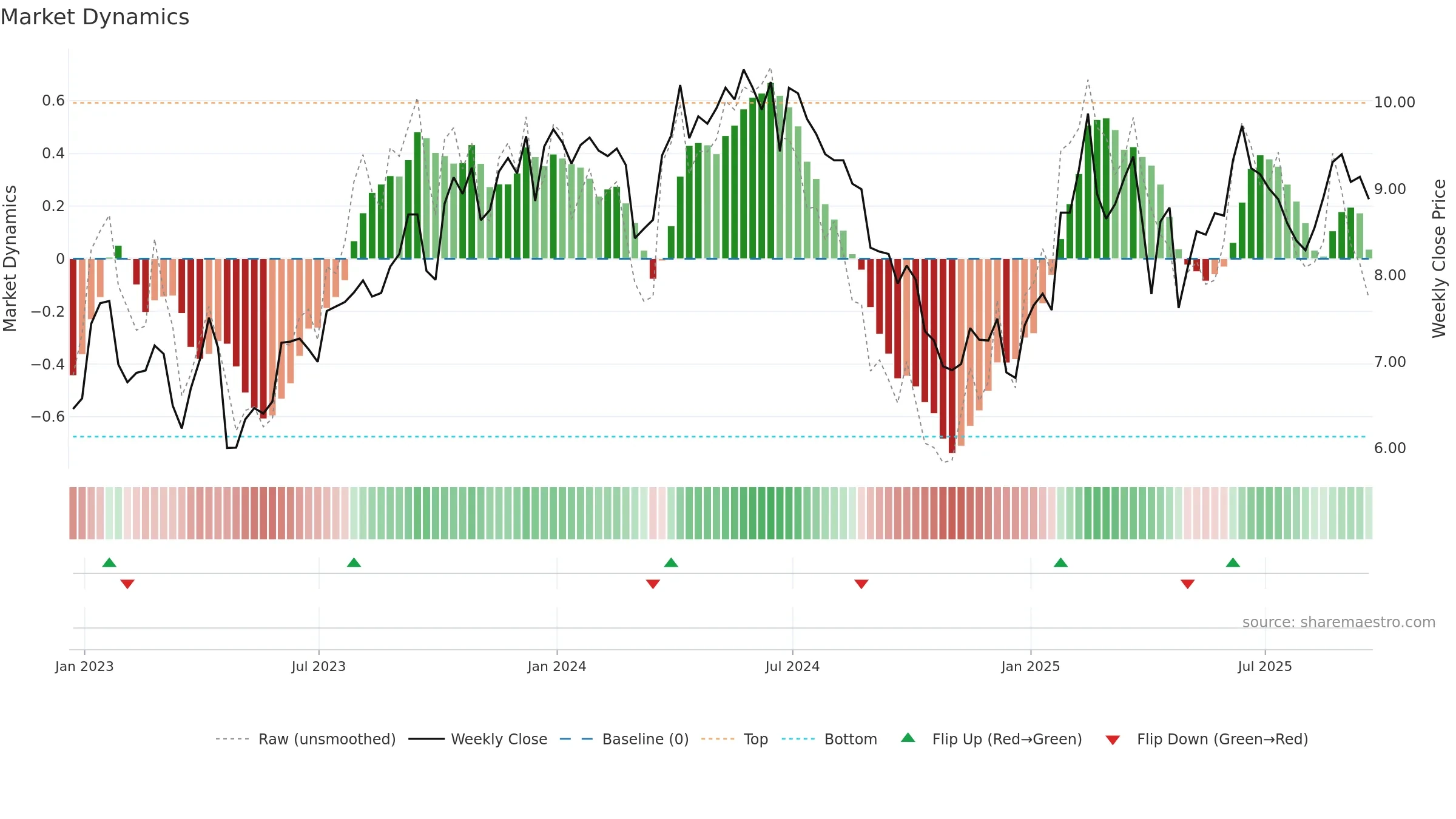
Task: Click the Raw (unsmoothed) legend entry
Action: click(306, 739)
